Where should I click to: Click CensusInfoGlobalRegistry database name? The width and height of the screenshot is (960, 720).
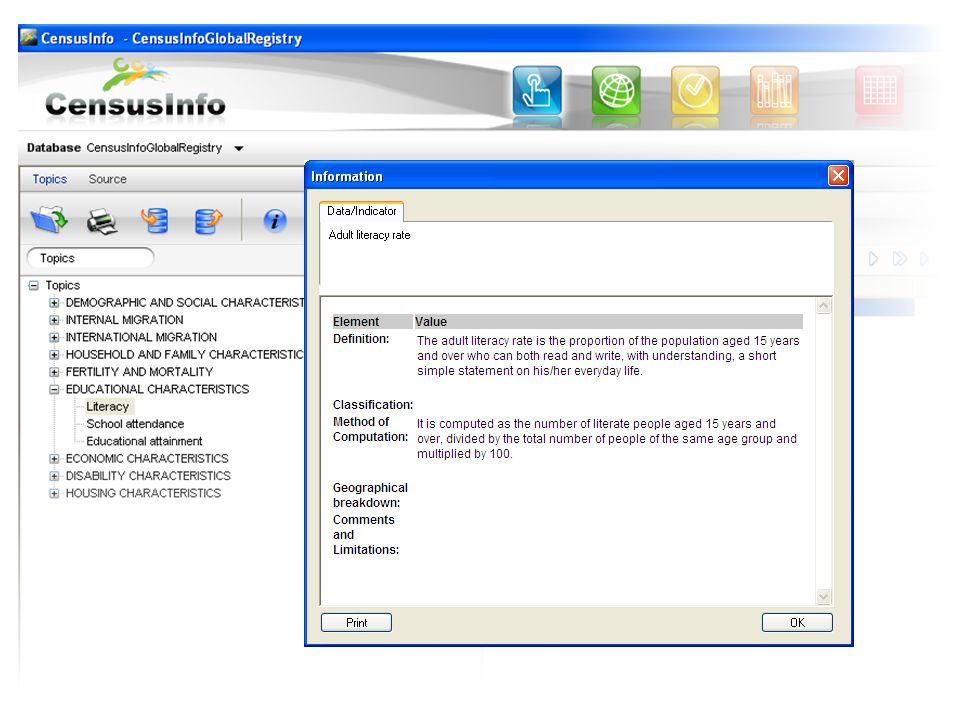coord(154,148)
